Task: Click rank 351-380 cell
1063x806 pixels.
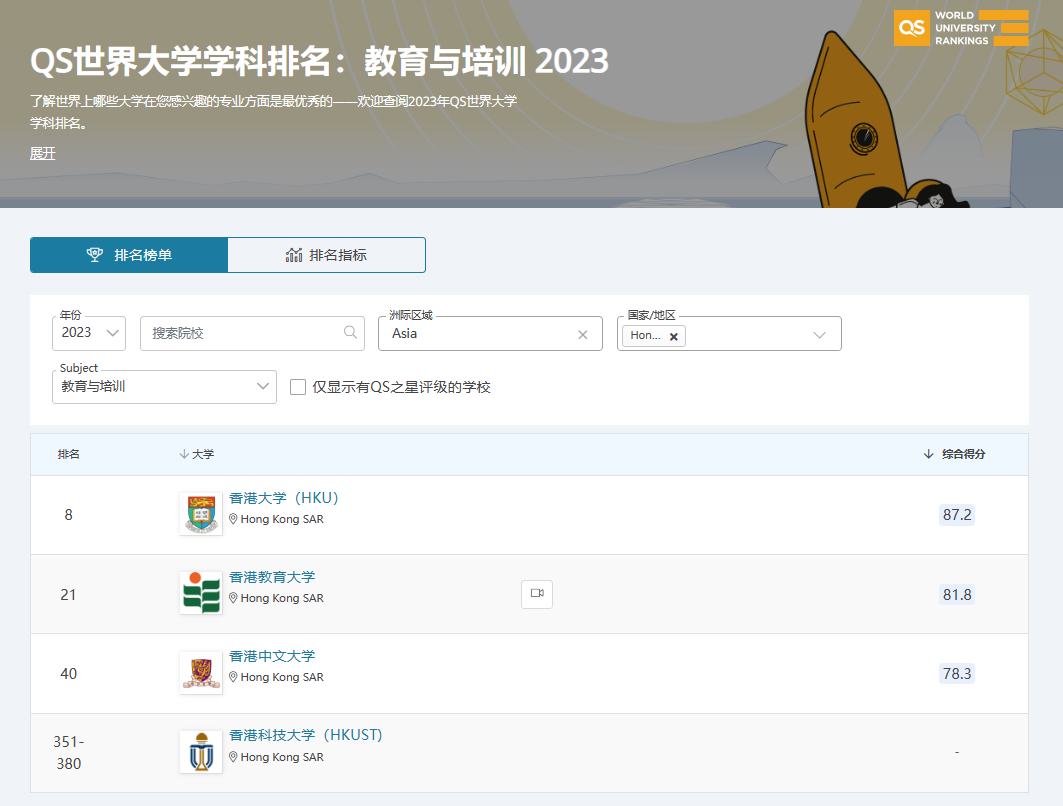Action: click(x=68, y=752)
